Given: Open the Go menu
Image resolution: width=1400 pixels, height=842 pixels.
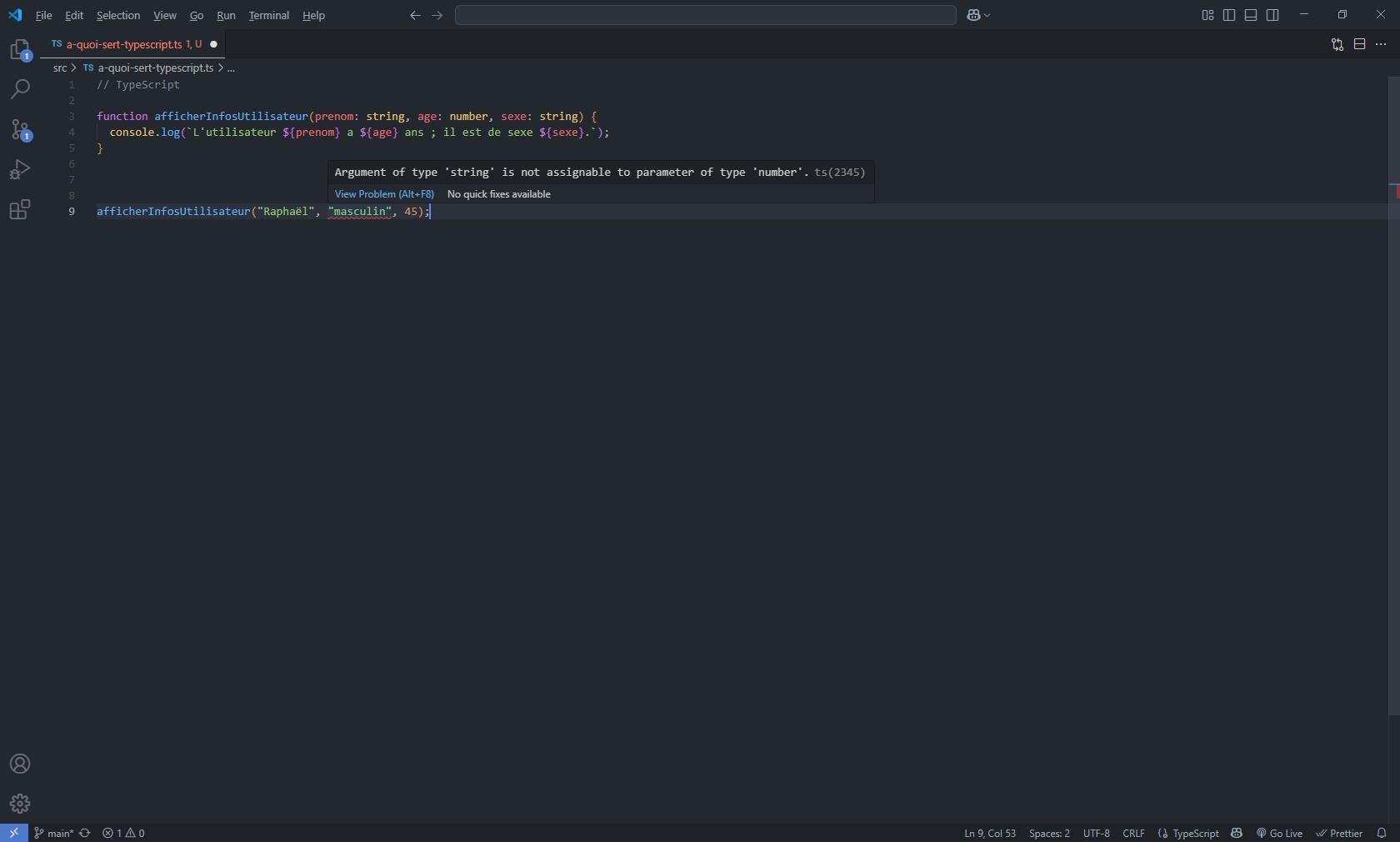Looking at the screenshot, I should click(x=197, y=15).
